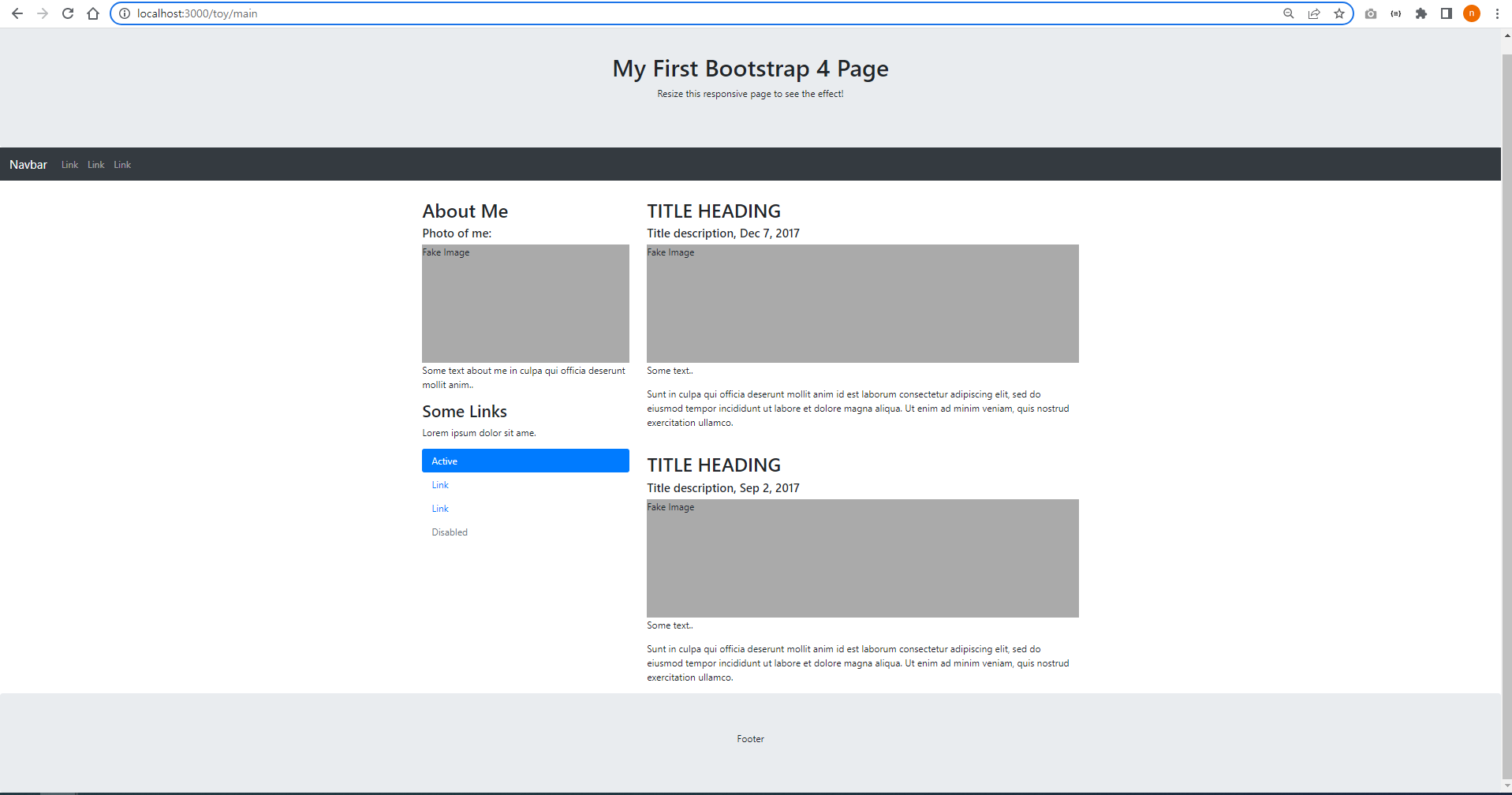Viewport: 1512px width, 795px height.
Task: Bookmark this page with star icon
Action: 1339,13
